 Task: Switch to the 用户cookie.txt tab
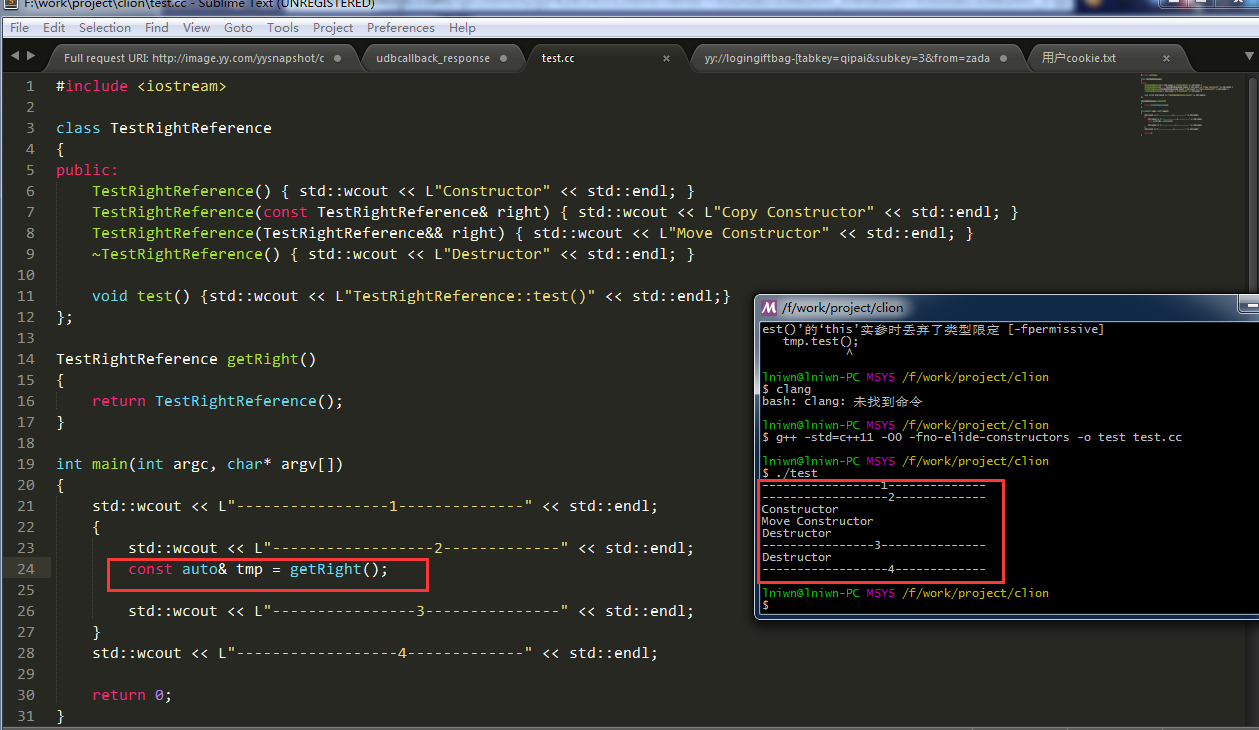[x=1078, y=58]
